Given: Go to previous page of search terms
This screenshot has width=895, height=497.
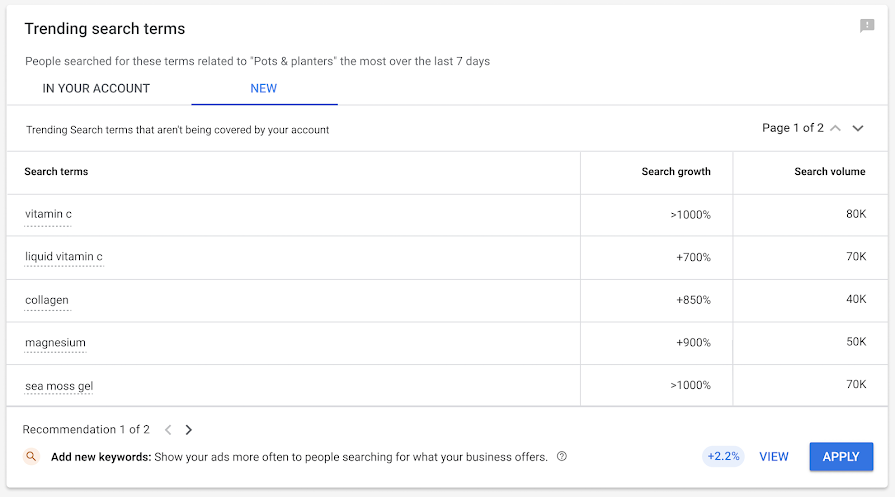Looking at the screenshot, I should coord(835,129).
